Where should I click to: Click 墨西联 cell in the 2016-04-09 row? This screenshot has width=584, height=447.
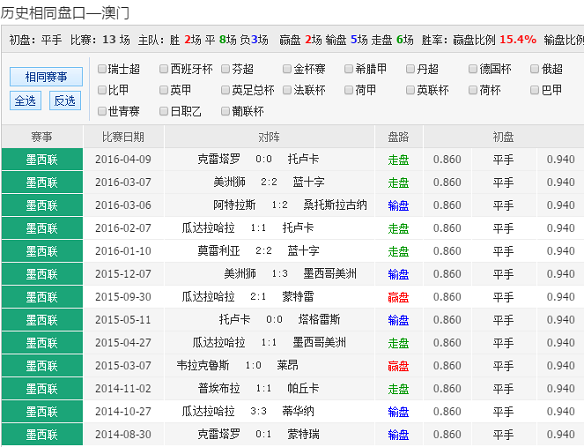click(42, 159)
